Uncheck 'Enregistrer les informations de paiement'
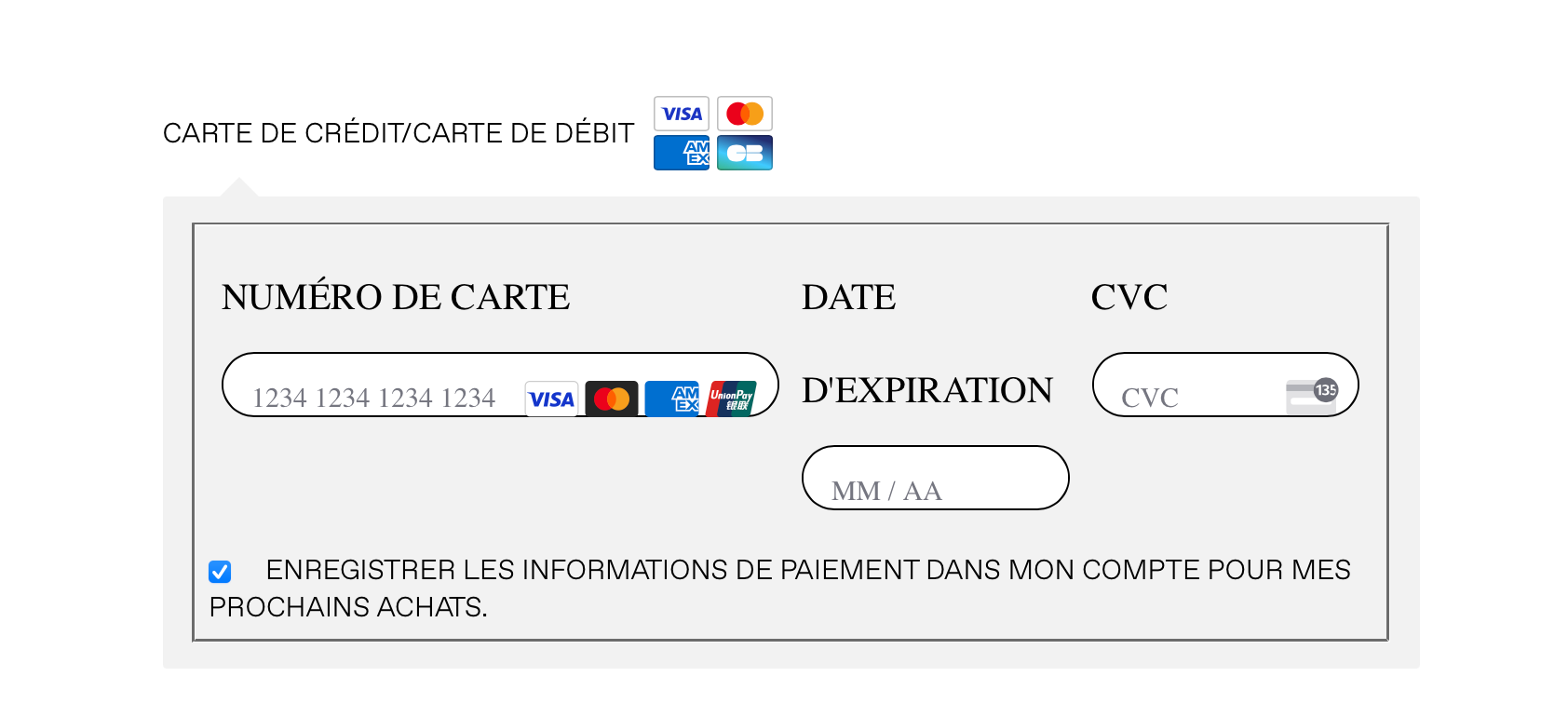The height and width of the screenshot is (717, 1568). pos(220,571)
